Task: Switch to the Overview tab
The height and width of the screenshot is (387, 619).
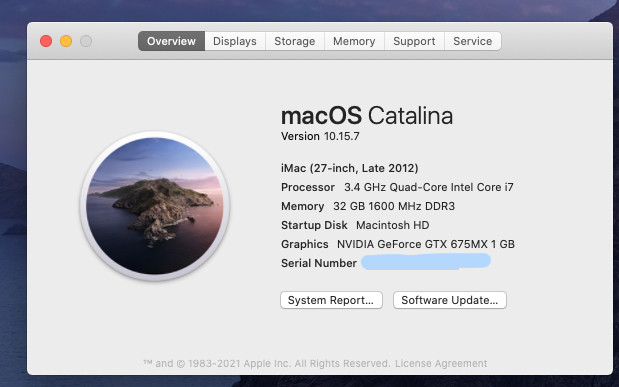Action: point(171,41)
